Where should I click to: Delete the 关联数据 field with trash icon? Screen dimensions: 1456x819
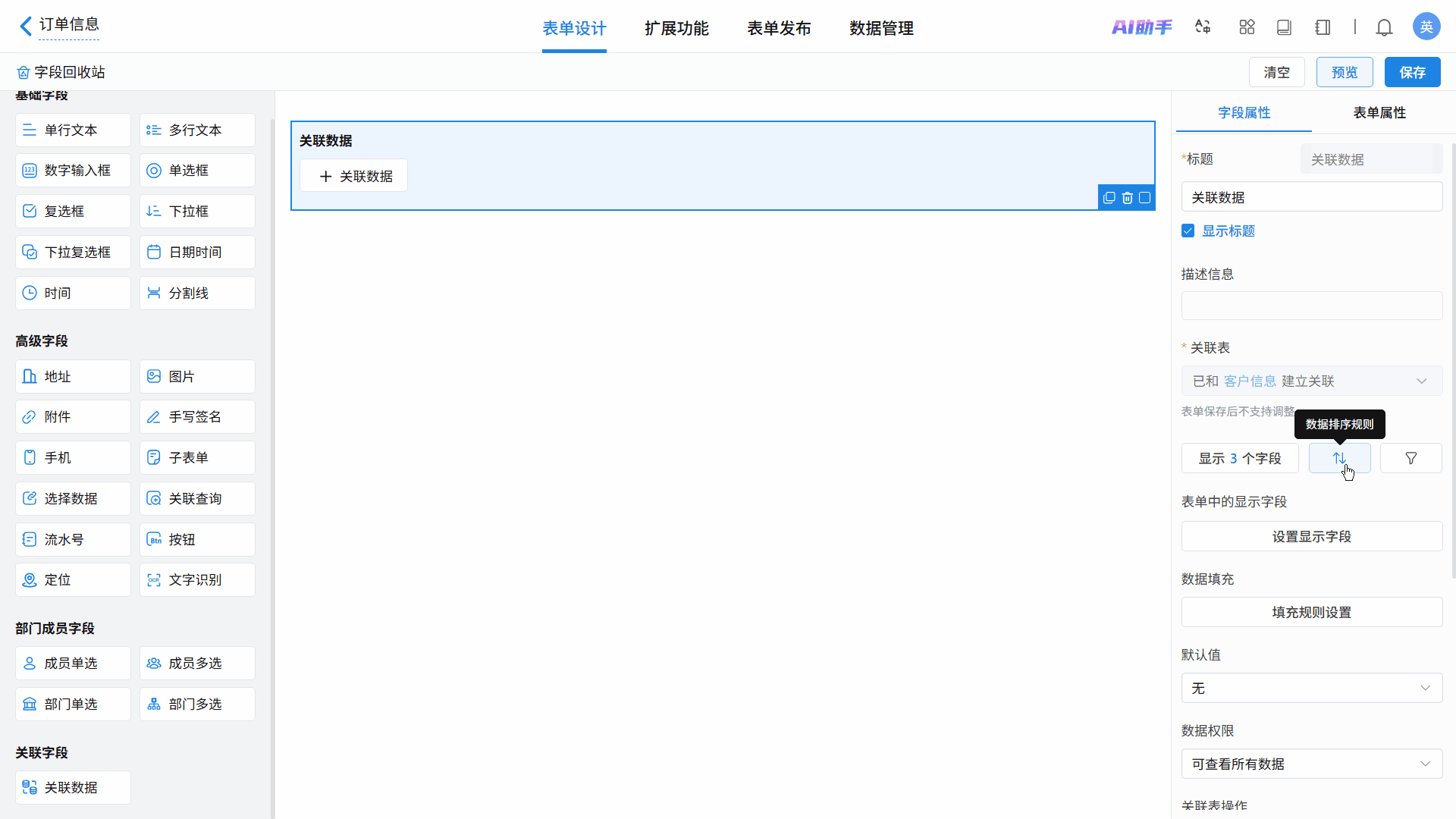point(1127,198)
